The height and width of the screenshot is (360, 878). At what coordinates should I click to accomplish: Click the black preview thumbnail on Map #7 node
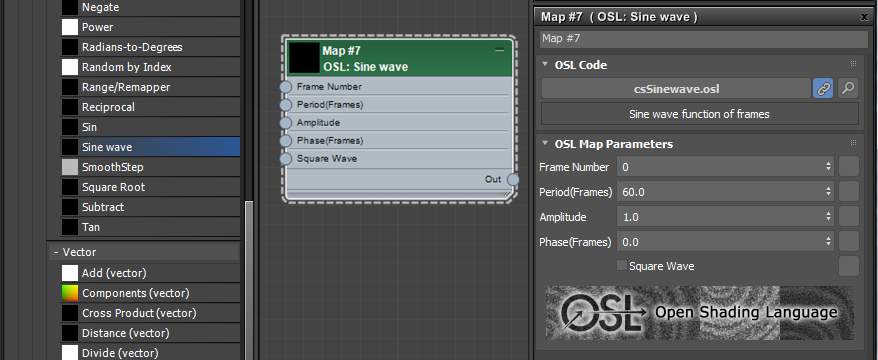(x=303, y=58)
